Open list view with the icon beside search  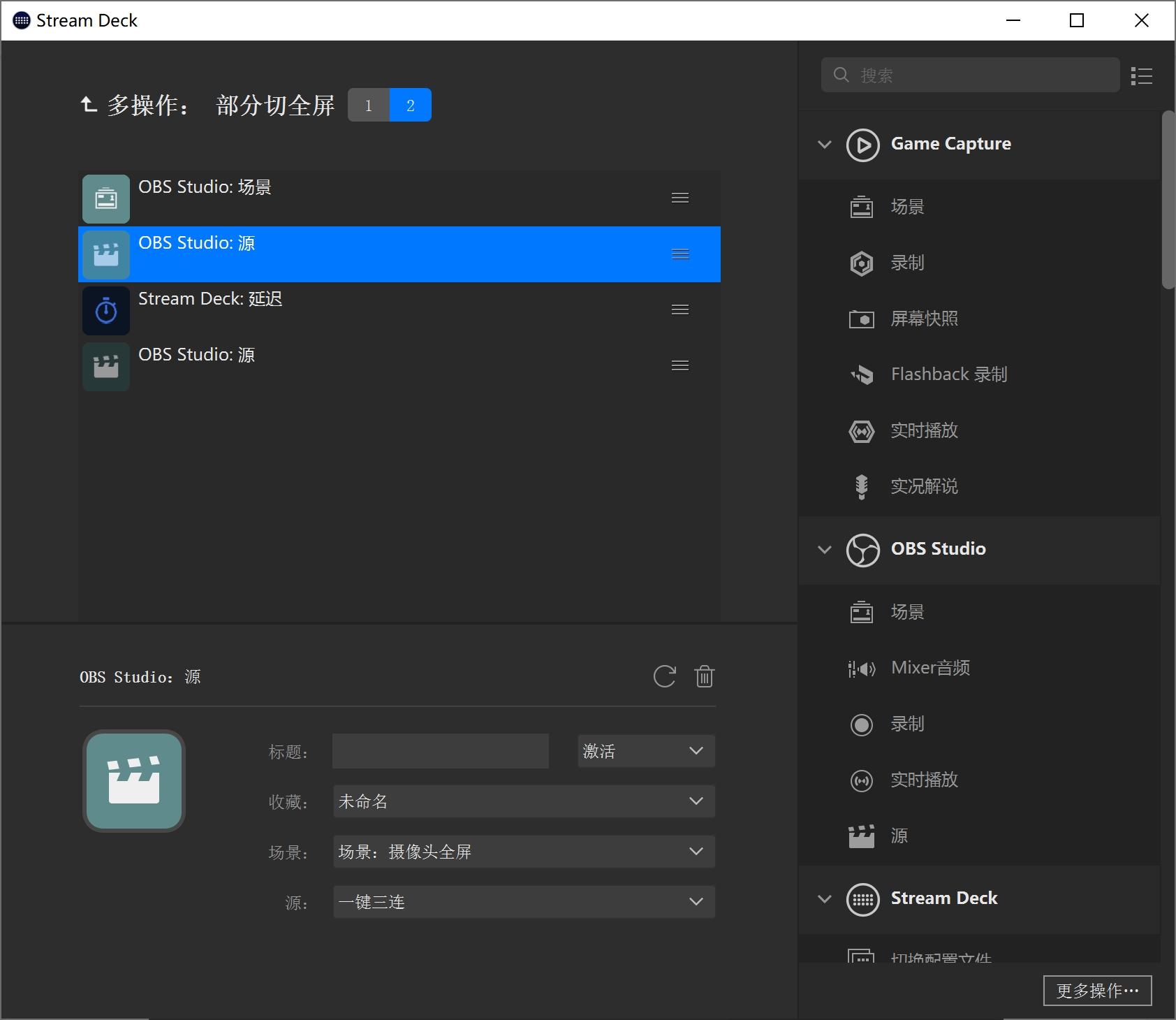[1141, 75]
